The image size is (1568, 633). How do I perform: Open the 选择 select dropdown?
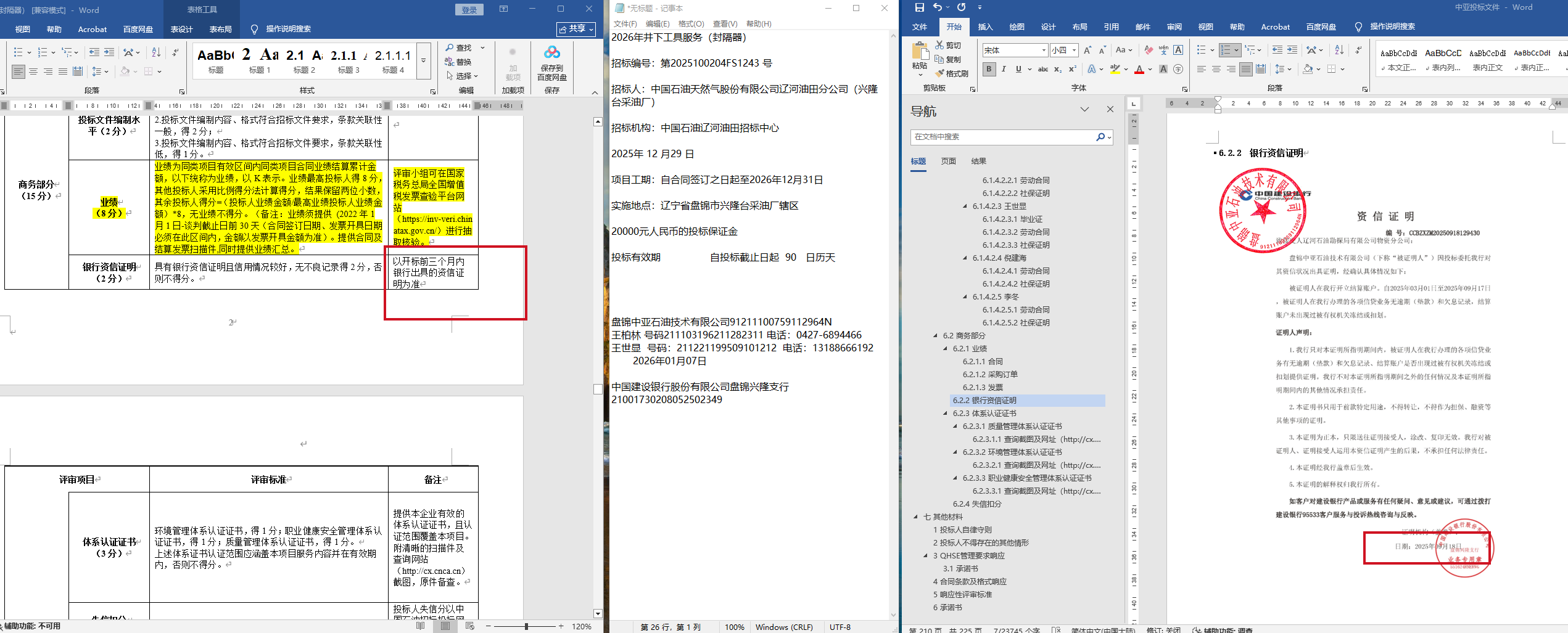[463, 76]
